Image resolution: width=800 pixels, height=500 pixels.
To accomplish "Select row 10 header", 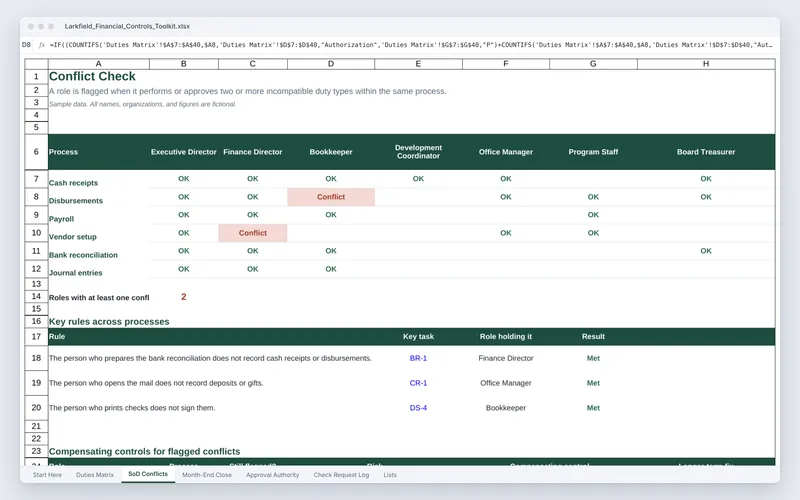I will 36,233.
